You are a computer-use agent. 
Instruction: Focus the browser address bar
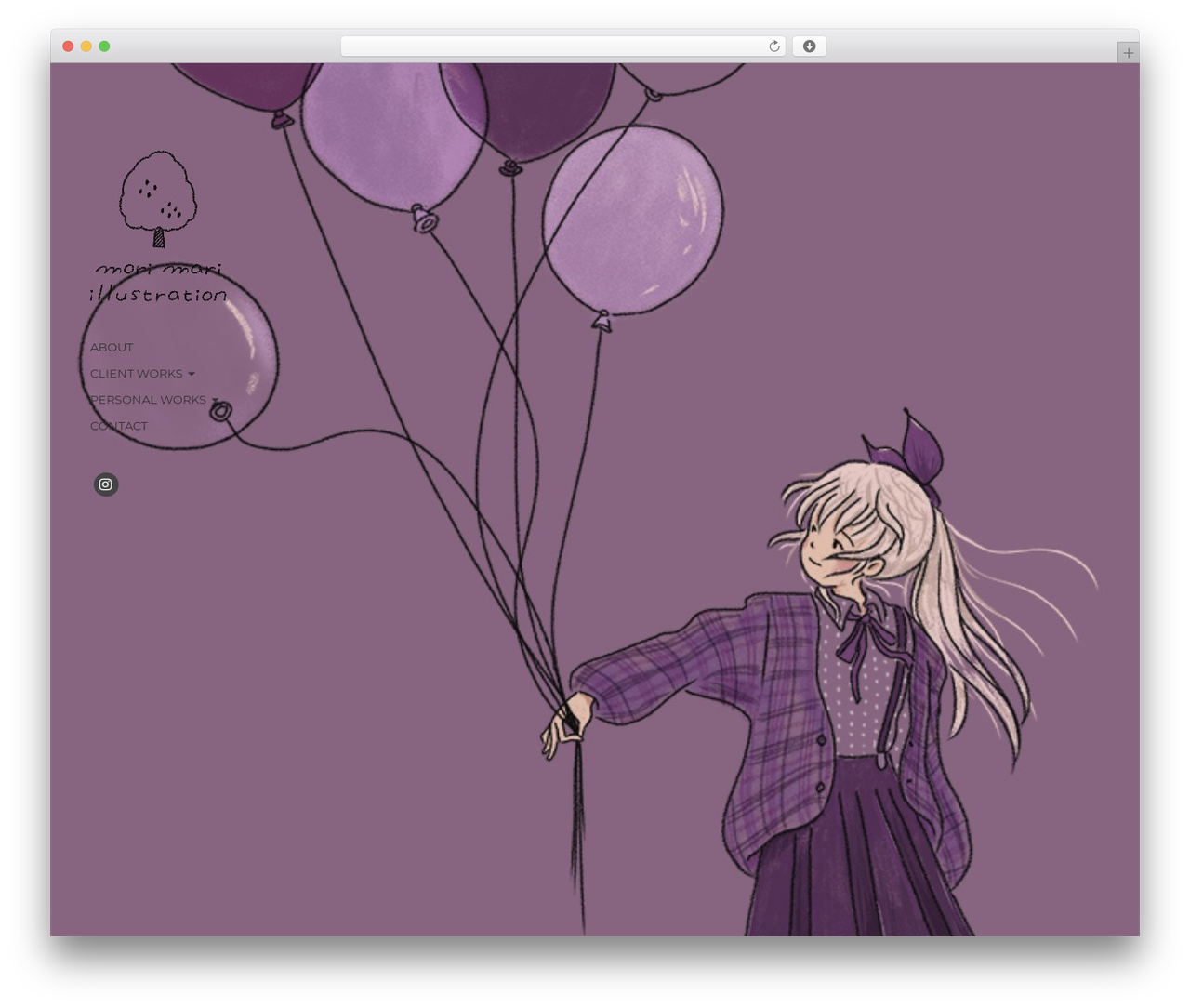click(563, 46)
